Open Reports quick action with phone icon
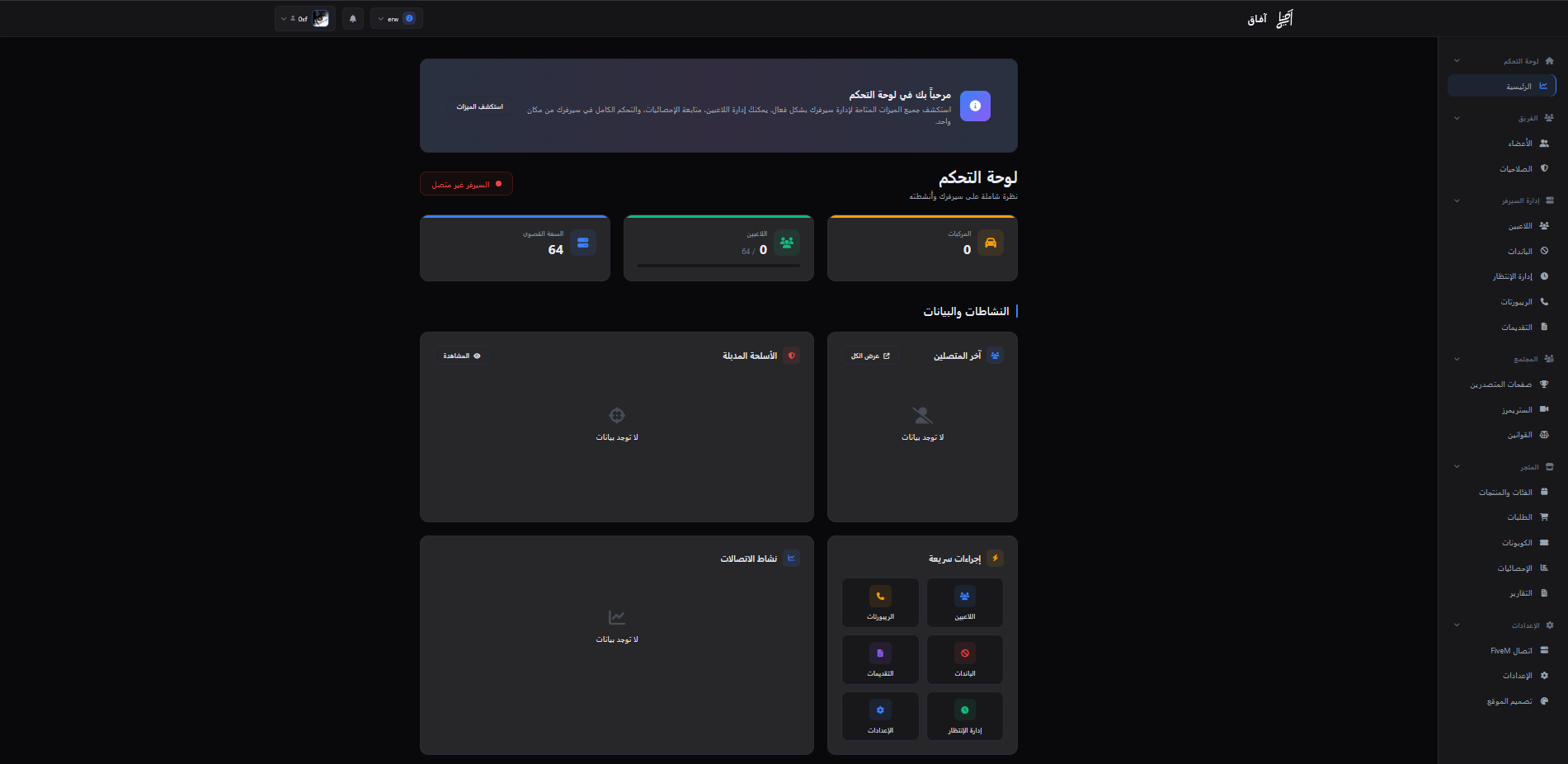 click(x=880, y=602)
